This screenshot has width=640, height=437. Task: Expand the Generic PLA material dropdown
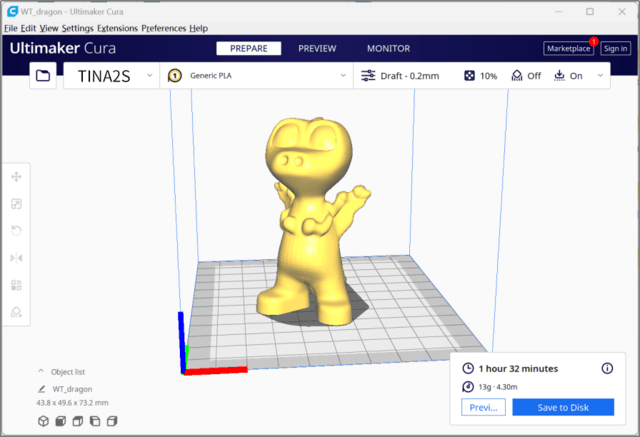pyautogui.click(x=258, y=75)
